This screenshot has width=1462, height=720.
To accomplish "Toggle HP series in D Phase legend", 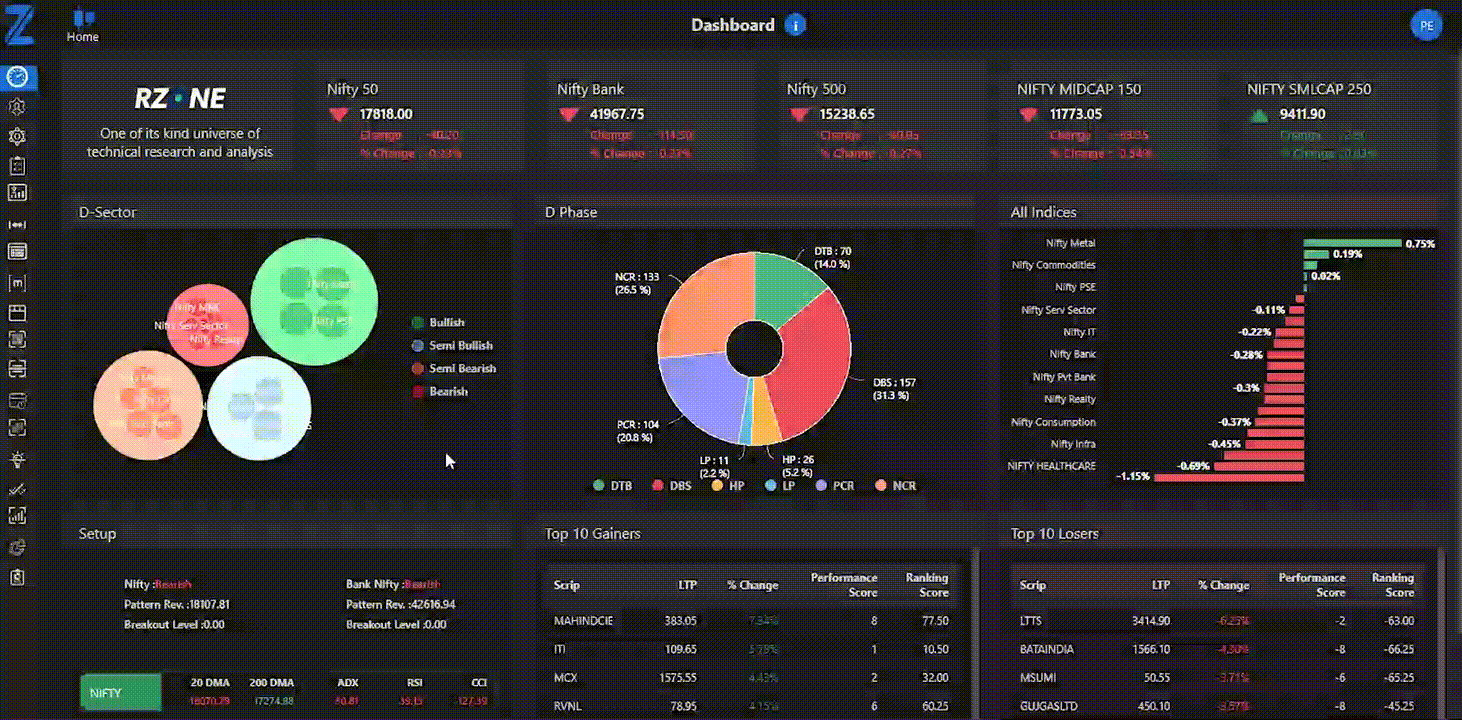I will pyautogui.click(x=727, y=486).
